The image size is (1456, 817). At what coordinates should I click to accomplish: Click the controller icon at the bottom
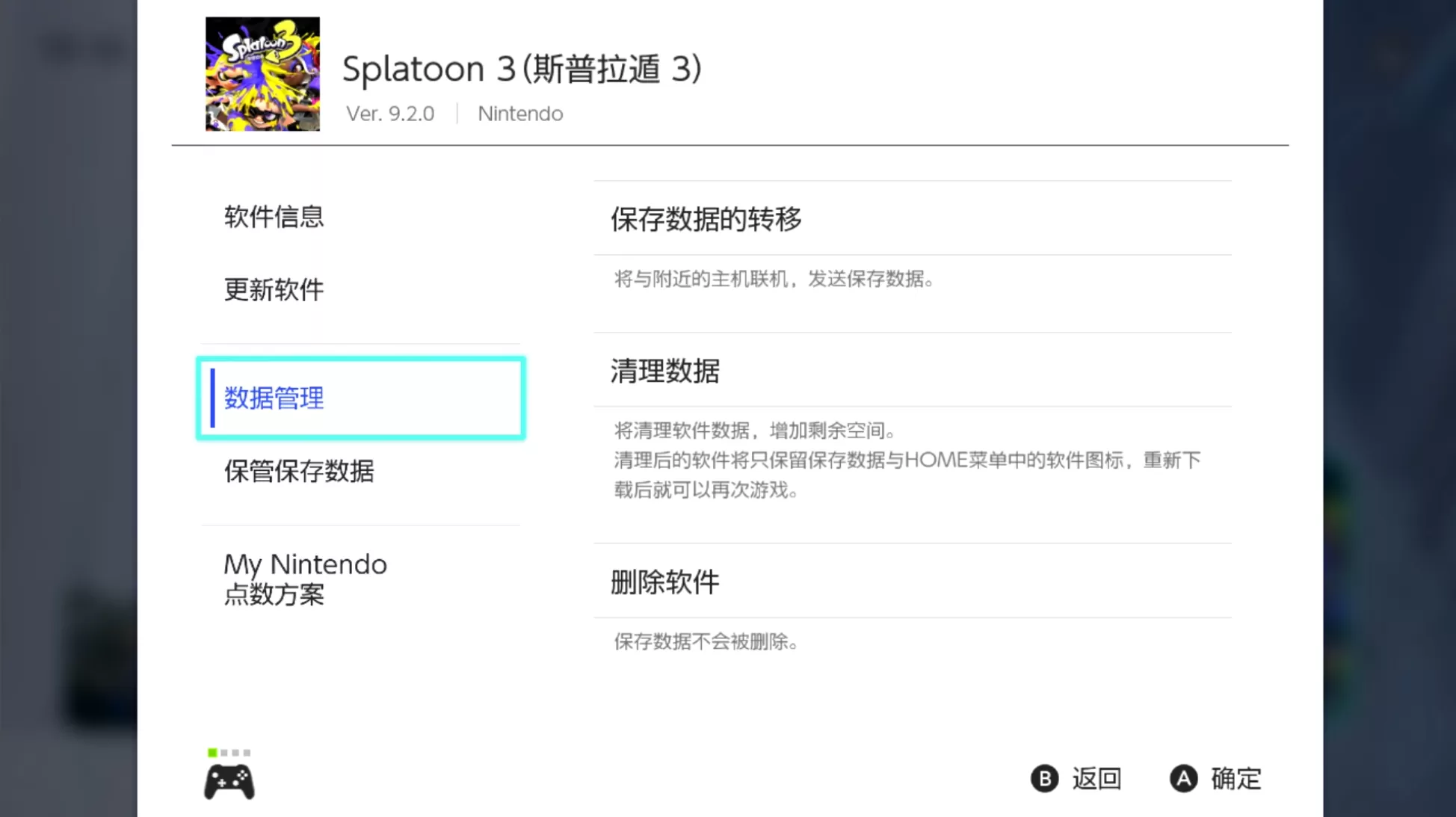click(x=229, y=782)
